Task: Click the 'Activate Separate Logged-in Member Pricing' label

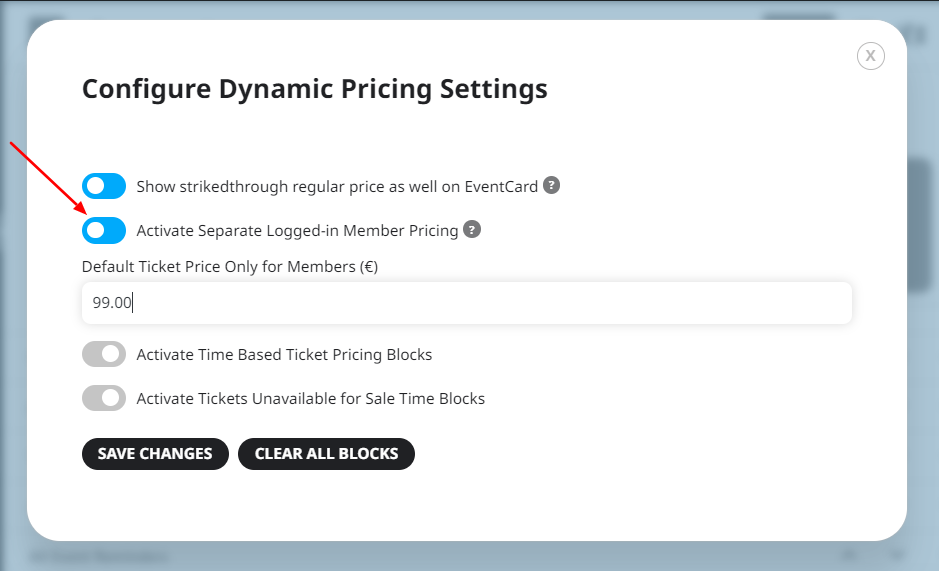Action: pyautogui.click(x=297, y=231)
